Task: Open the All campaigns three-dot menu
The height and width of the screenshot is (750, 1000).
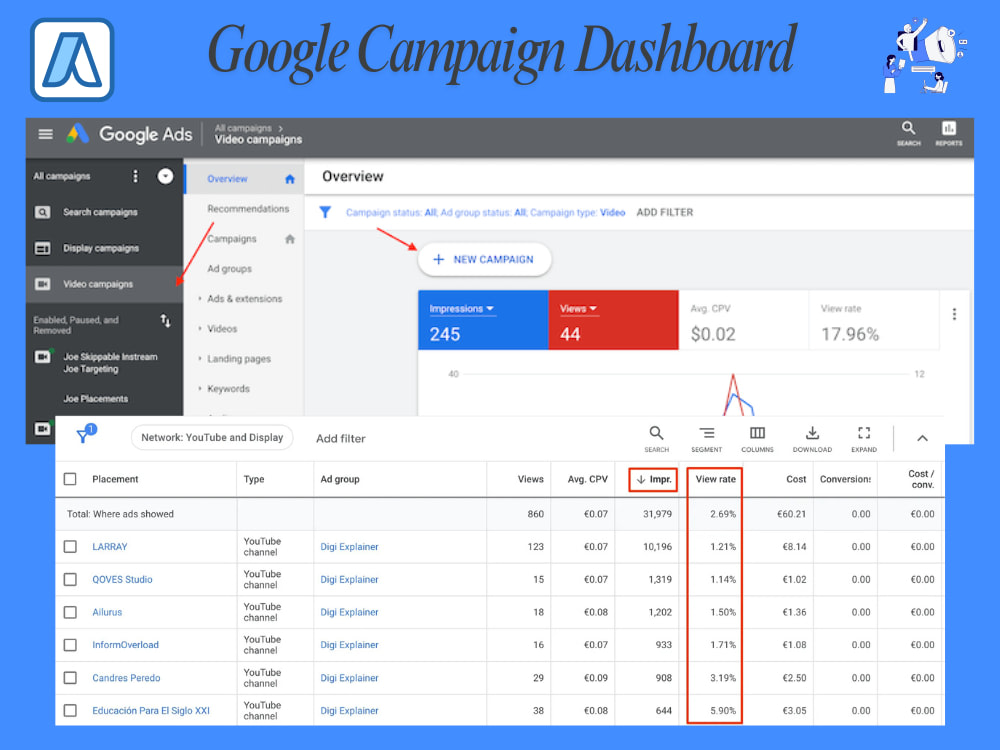Action: coord(135,176)
